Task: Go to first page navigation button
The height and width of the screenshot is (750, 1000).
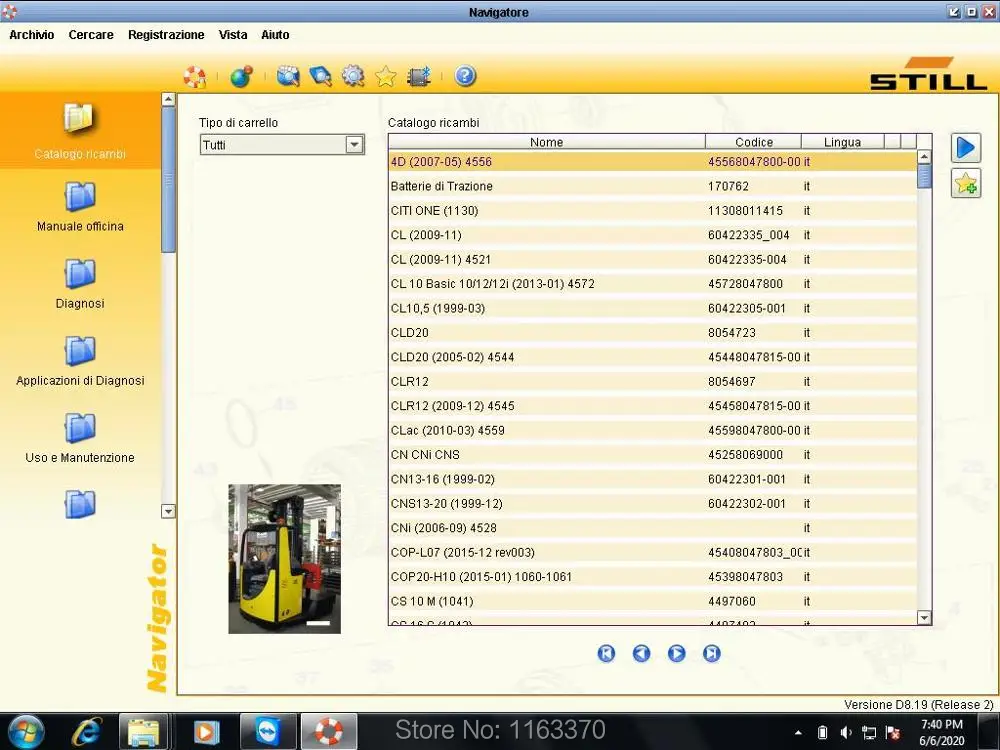Action: point(606,653)
